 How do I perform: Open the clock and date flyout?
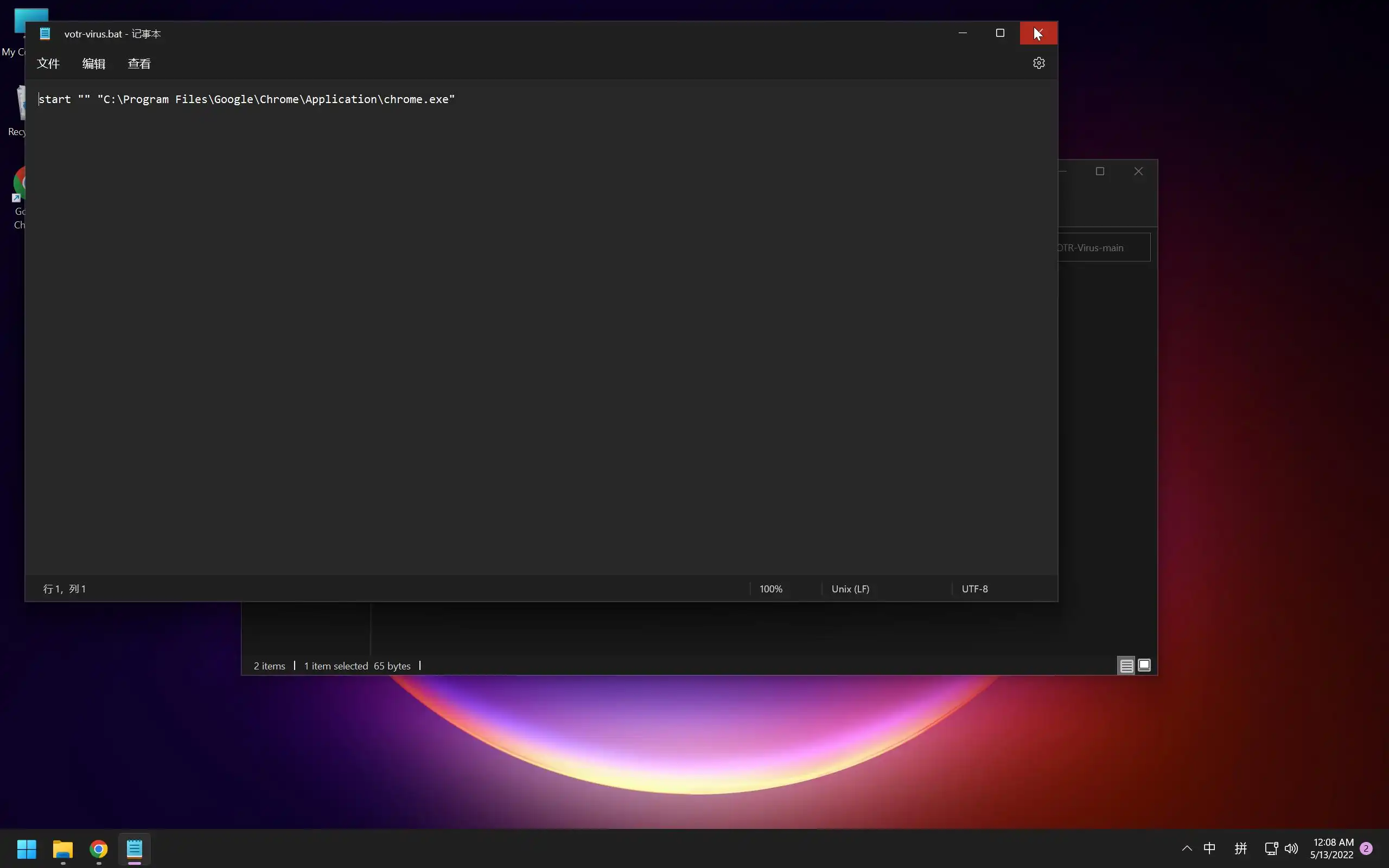(1332, 848)
